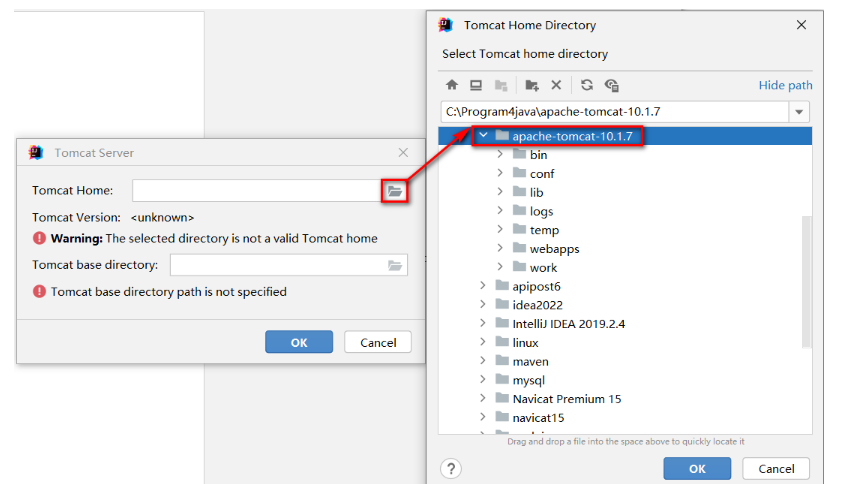Close the Tomcat Server dialog

(x=403, y=152)
